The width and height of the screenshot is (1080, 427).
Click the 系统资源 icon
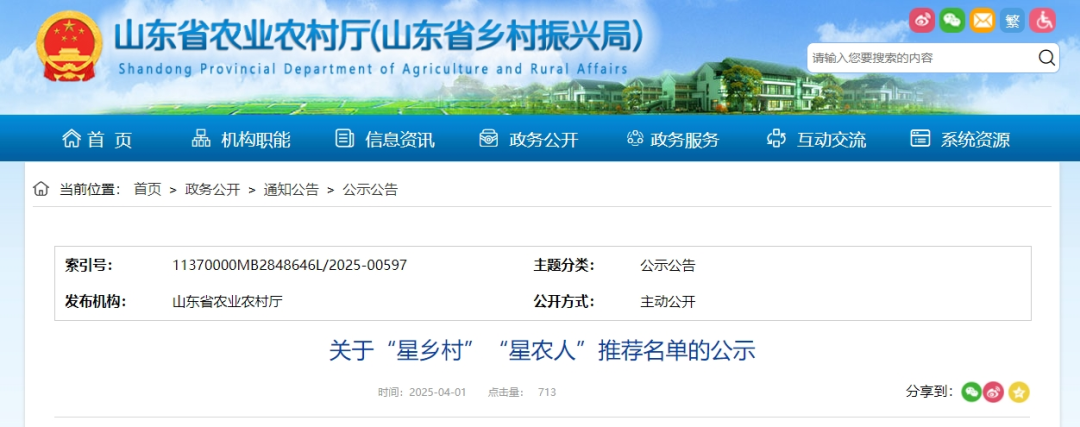(920, 138)
